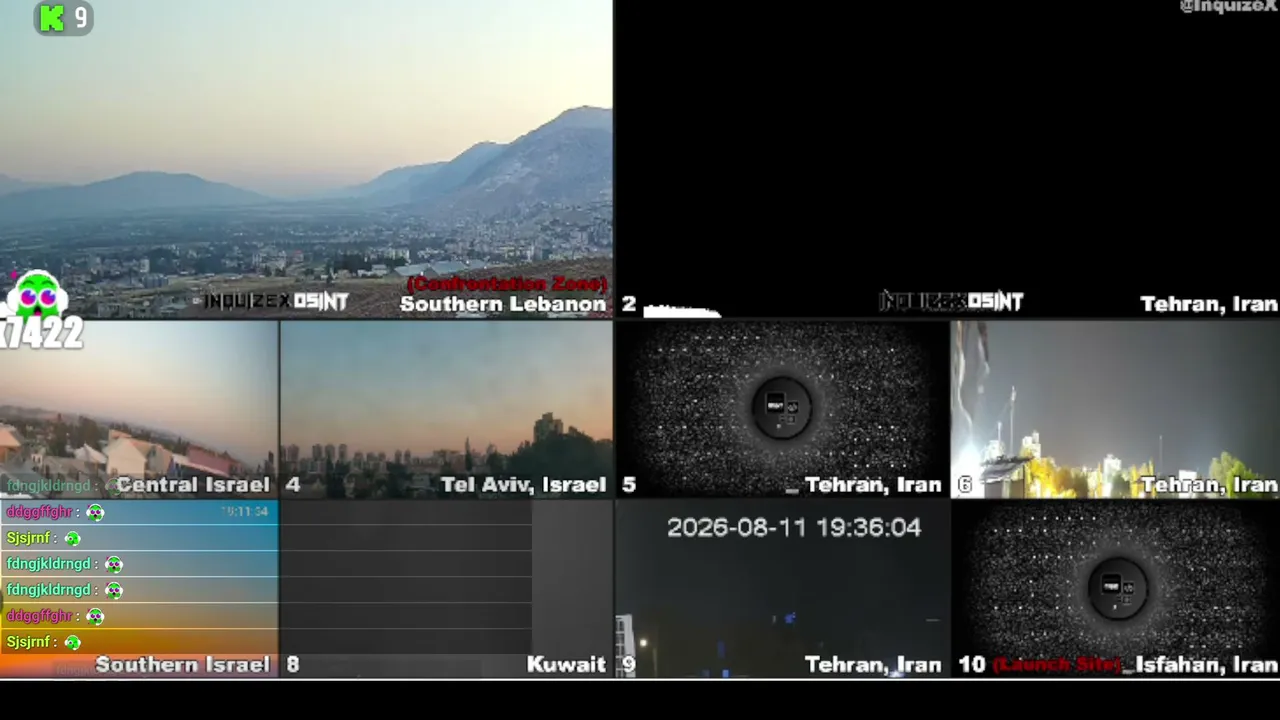The image size is (1280, 720).
Task: Select the Southern Israel caption text
Action: (x=183, y=665)
